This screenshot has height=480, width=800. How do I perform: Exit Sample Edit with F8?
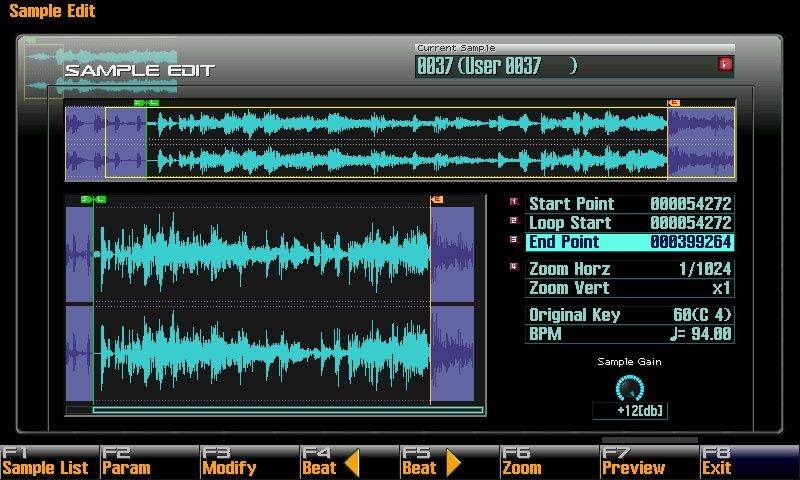[x=749, y=462]
